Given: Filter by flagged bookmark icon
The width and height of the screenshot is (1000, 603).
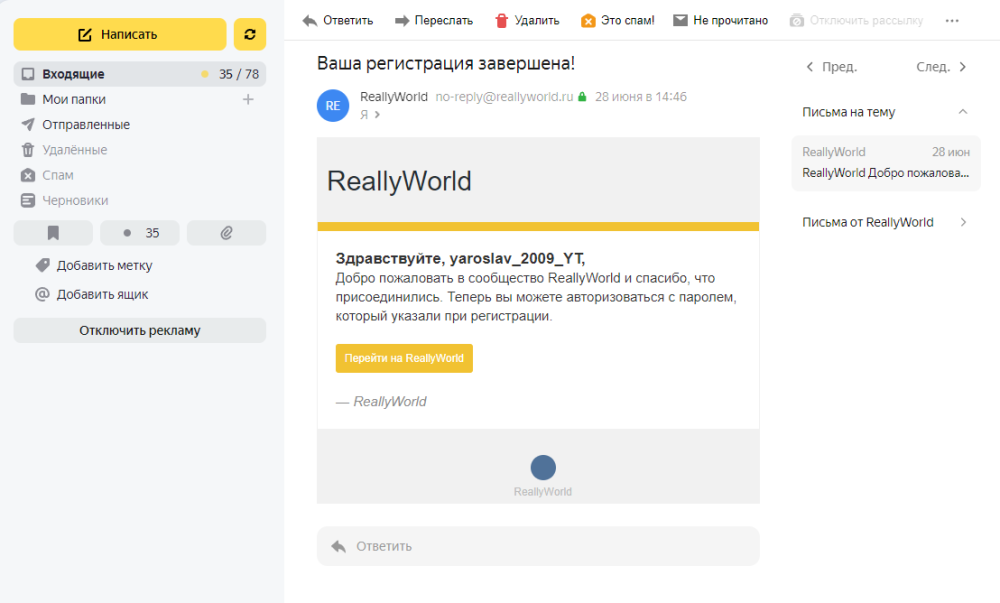Looking at the screenshot, I should (53, 233).
